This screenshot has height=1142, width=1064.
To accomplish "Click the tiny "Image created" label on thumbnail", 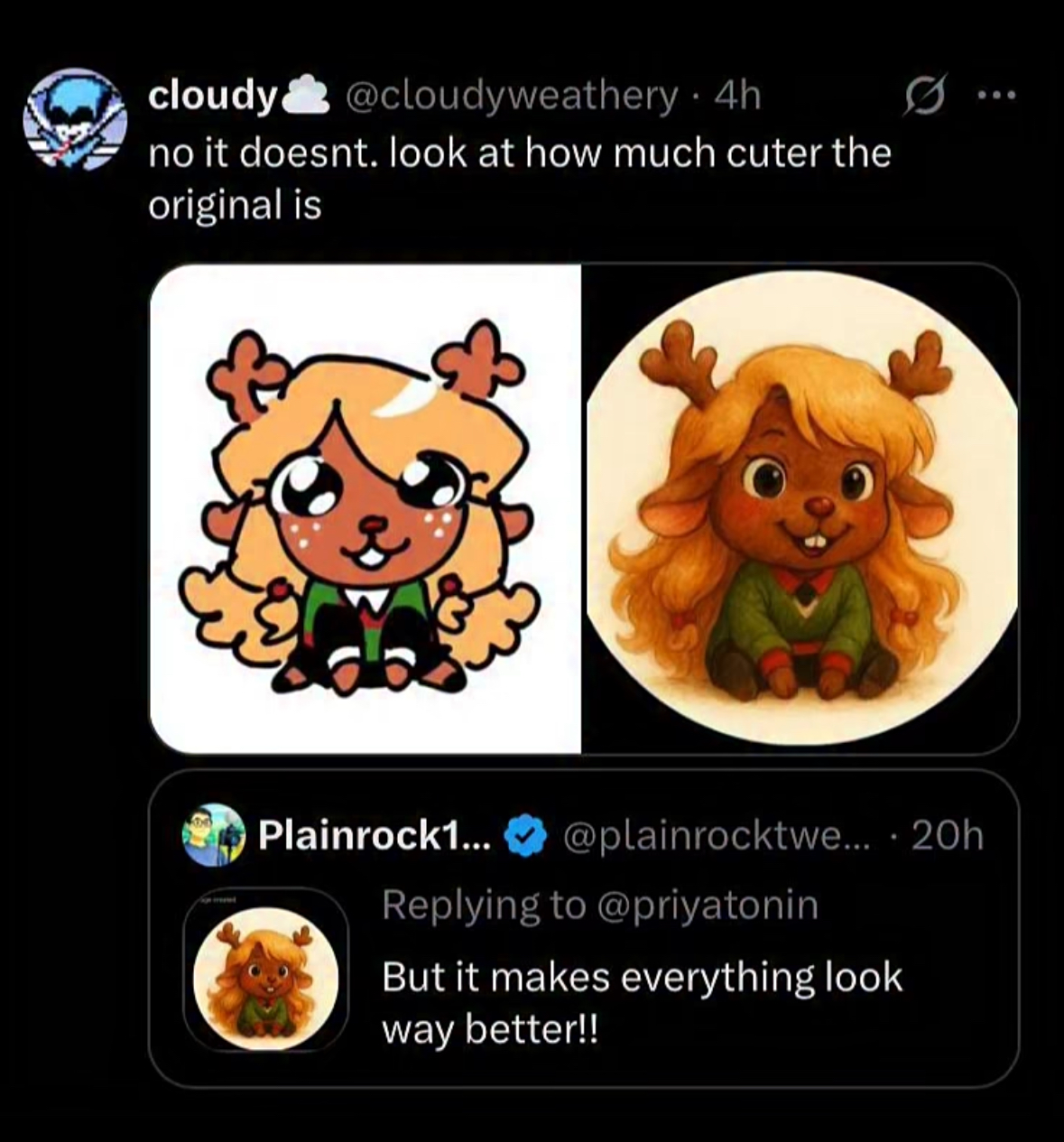I will pyautogui.click(x=217, y=900).
